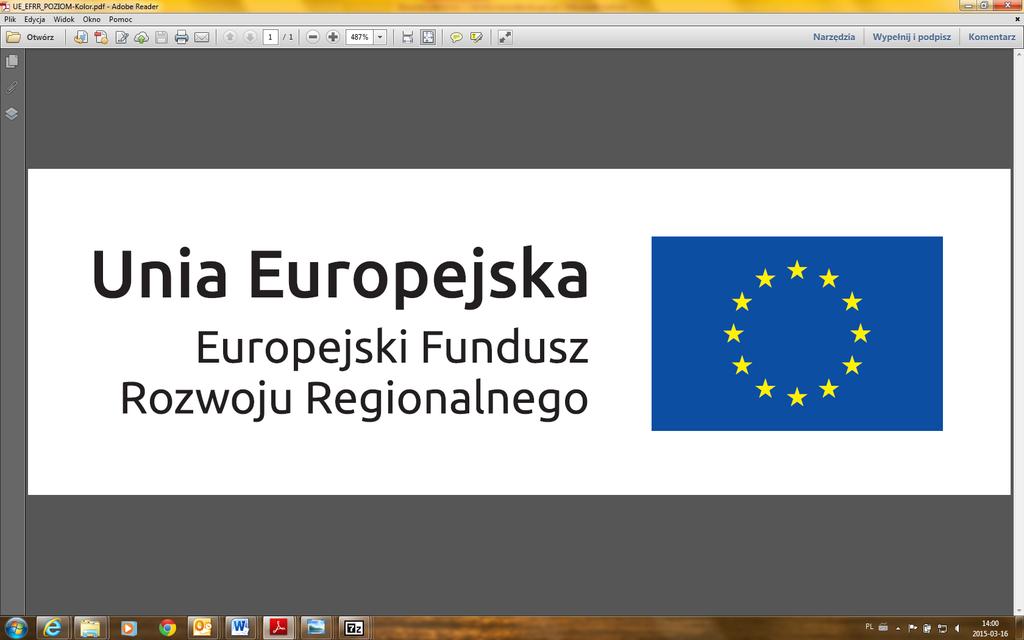
Task: Click the EU flag image in document
Action: [x=797, y=333]
